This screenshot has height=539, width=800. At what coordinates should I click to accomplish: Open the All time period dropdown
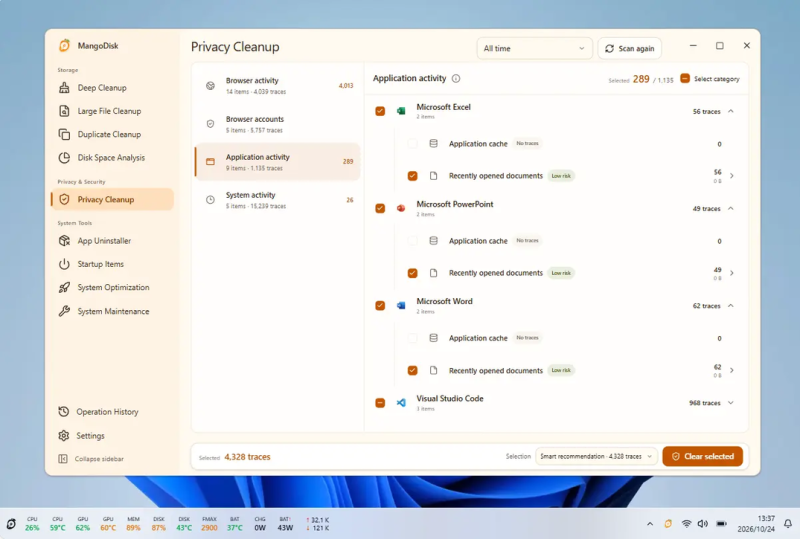pos(534,48)
